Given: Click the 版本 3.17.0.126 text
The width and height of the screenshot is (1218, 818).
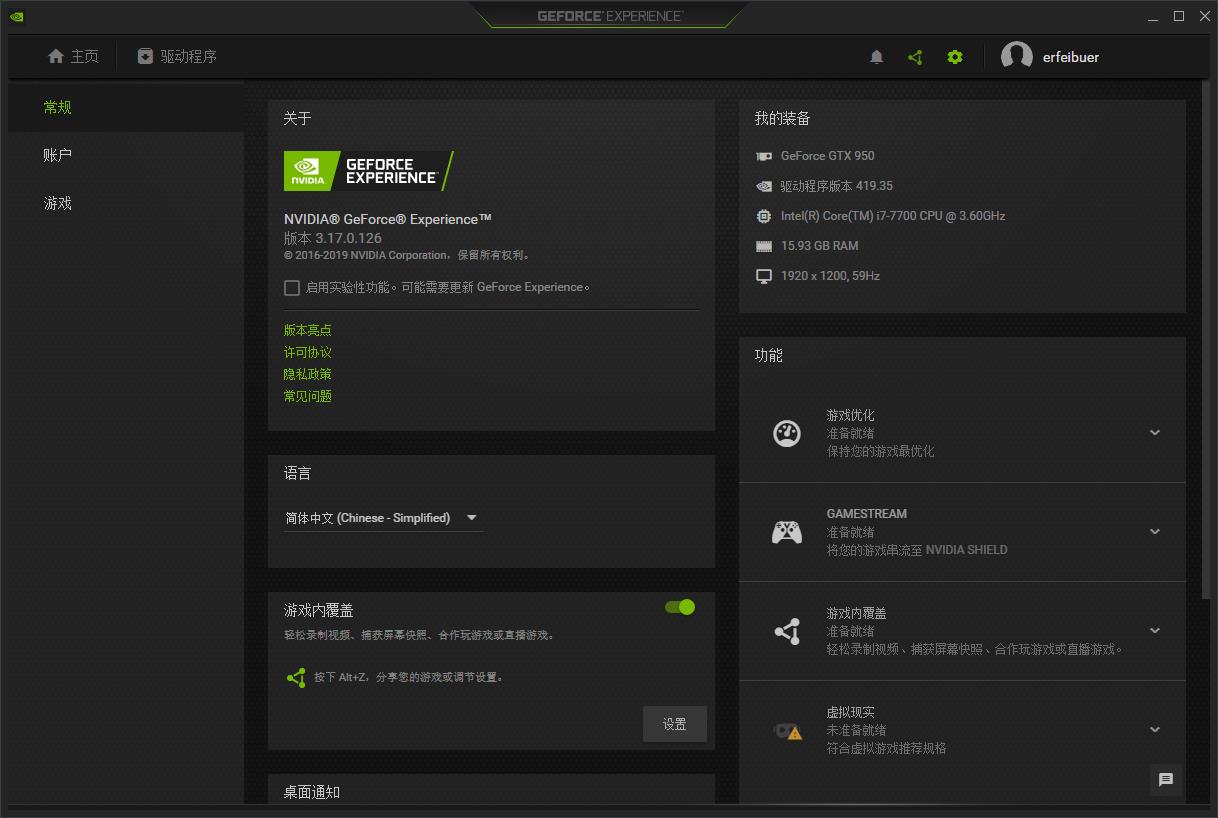Looking at the screenshot, I should coord(333,238).
